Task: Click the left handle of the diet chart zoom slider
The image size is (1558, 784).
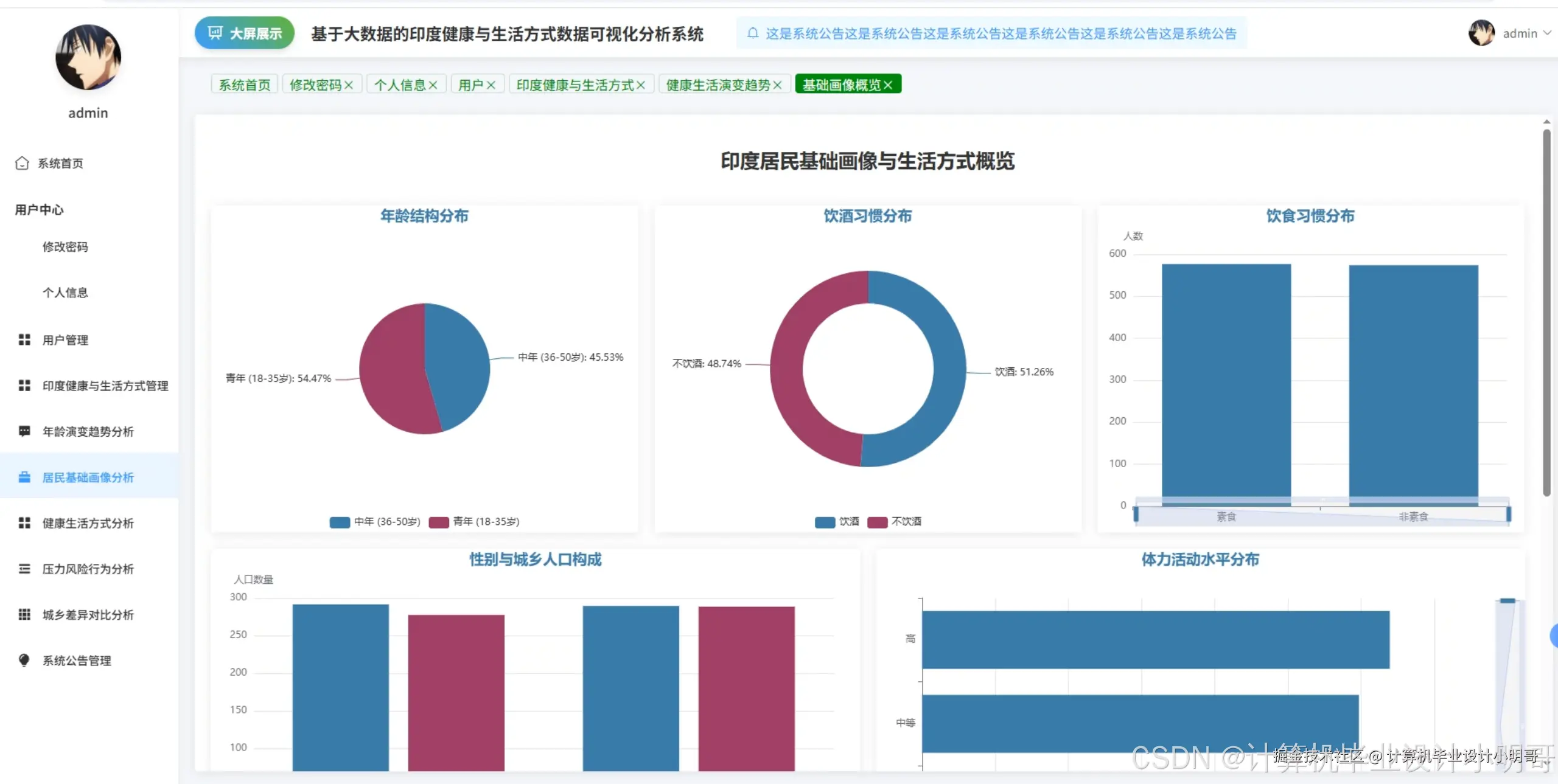Action: pos(1136,515)
